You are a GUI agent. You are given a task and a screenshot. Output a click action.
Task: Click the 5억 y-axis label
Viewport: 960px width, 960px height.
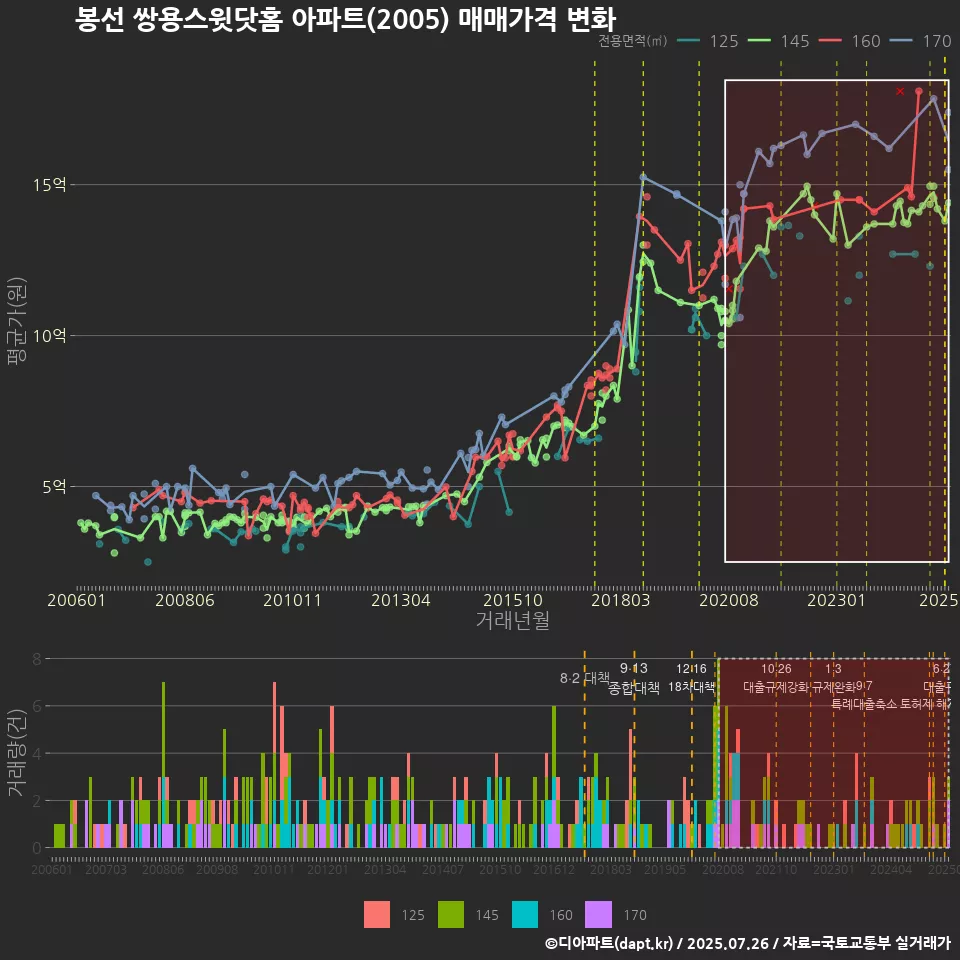[x=54, y=487]
